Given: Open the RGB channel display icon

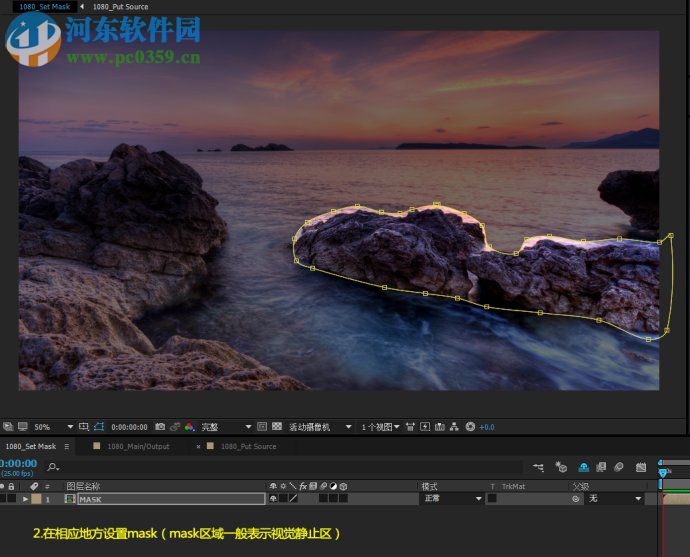Looking at the screenshot, I should (189, 426).
